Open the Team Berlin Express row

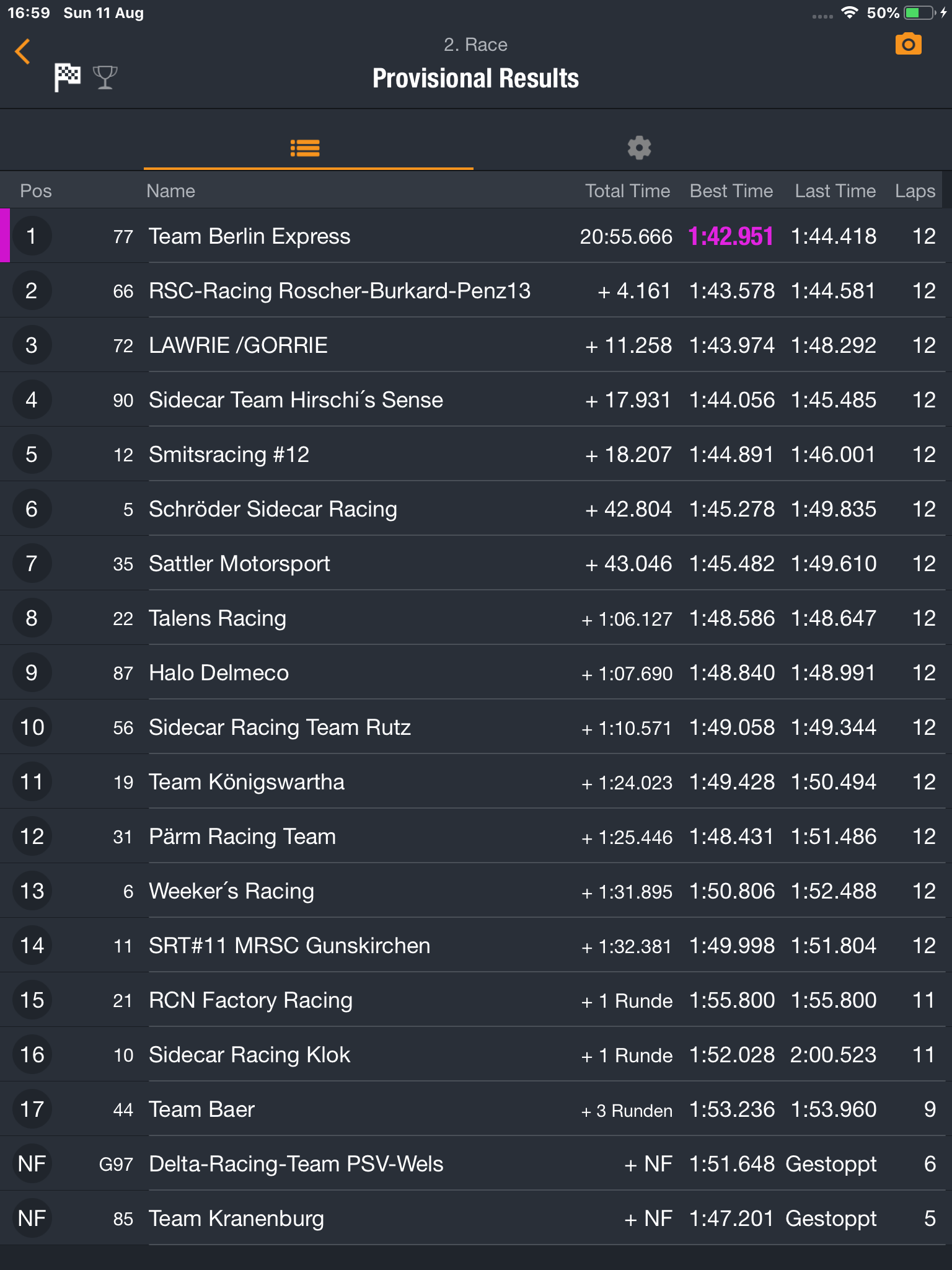pos(476,236)
